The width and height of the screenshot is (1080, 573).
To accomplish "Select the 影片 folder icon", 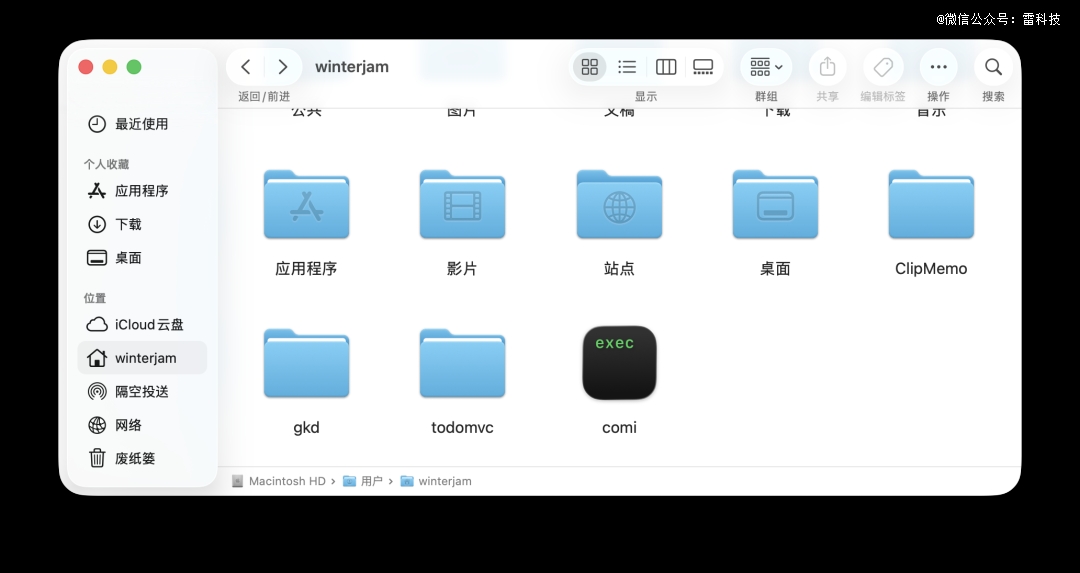I will pos(462,205).
